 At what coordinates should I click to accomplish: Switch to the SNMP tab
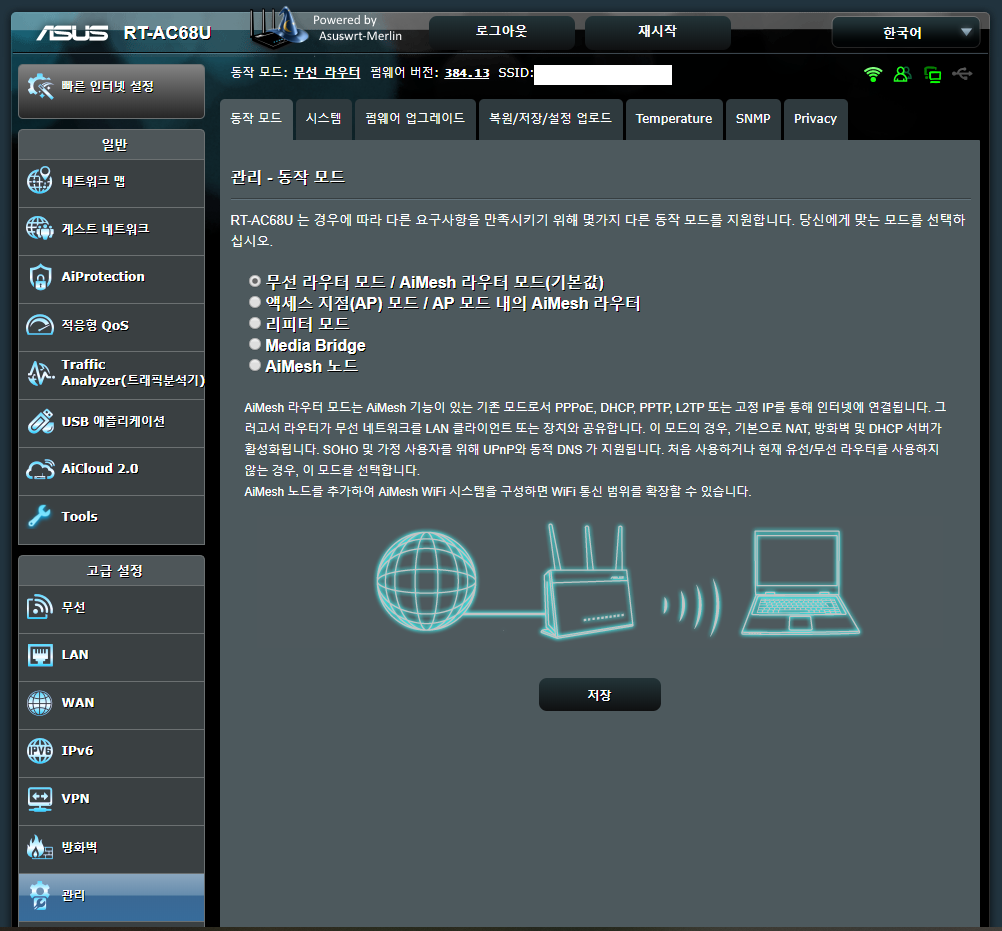pos(753,119)
